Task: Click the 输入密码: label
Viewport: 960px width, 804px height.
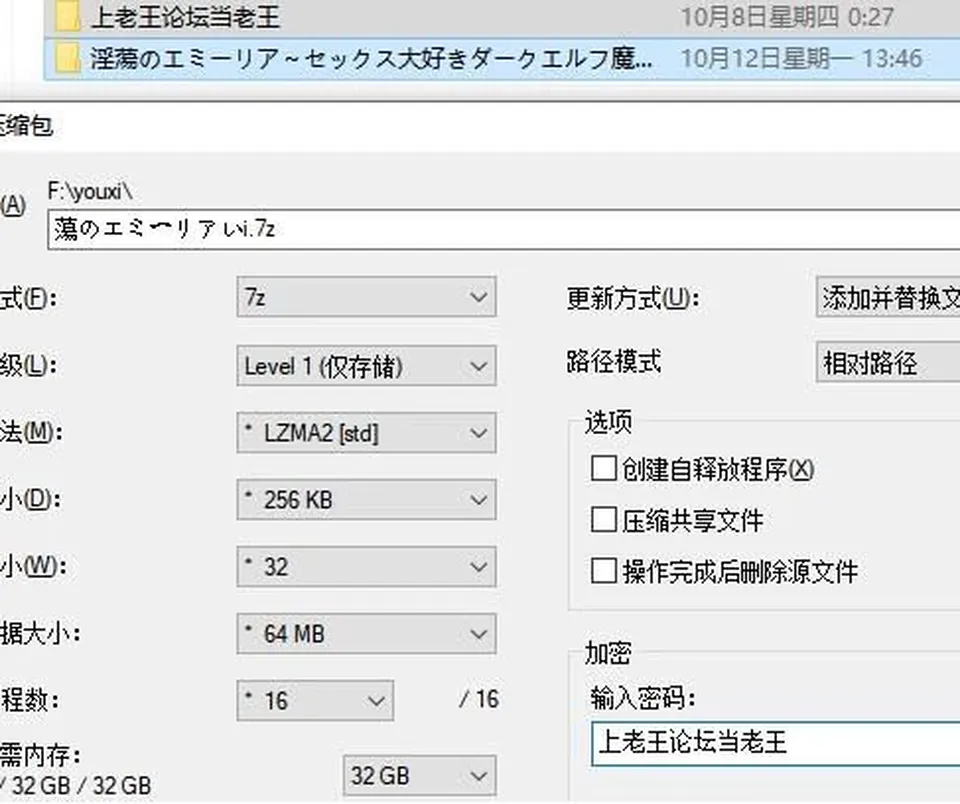Action: pos(643,697)
